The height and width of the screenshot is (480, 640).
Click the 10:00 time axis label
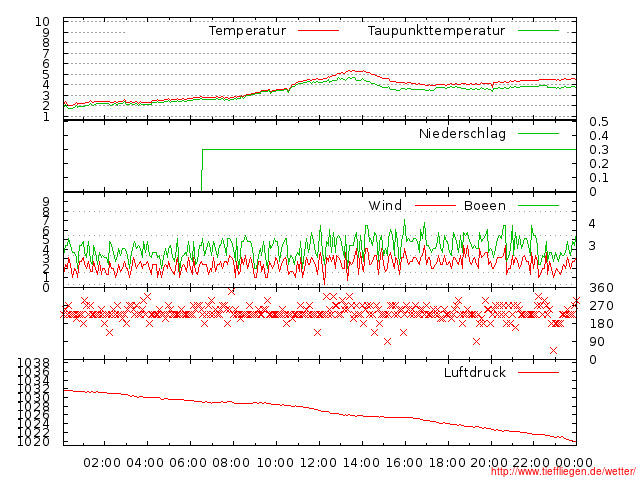click(275, 463)
